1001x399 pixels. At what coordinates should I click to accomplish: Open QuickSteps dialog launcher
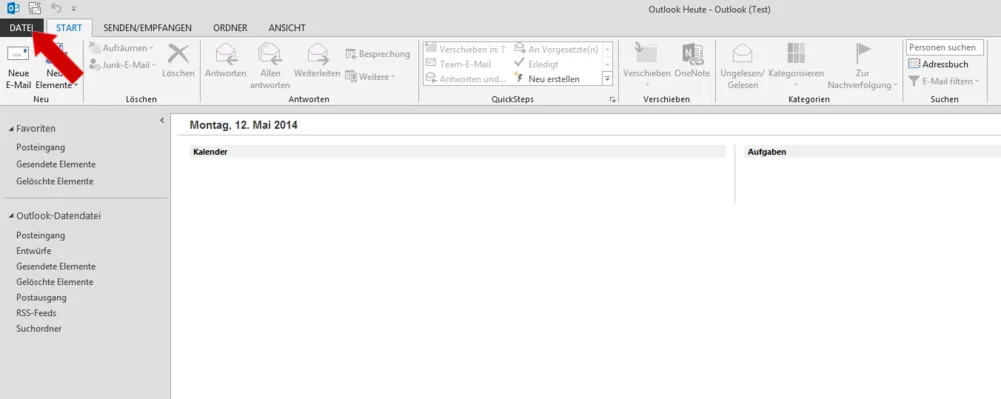(x=613, y=100)
